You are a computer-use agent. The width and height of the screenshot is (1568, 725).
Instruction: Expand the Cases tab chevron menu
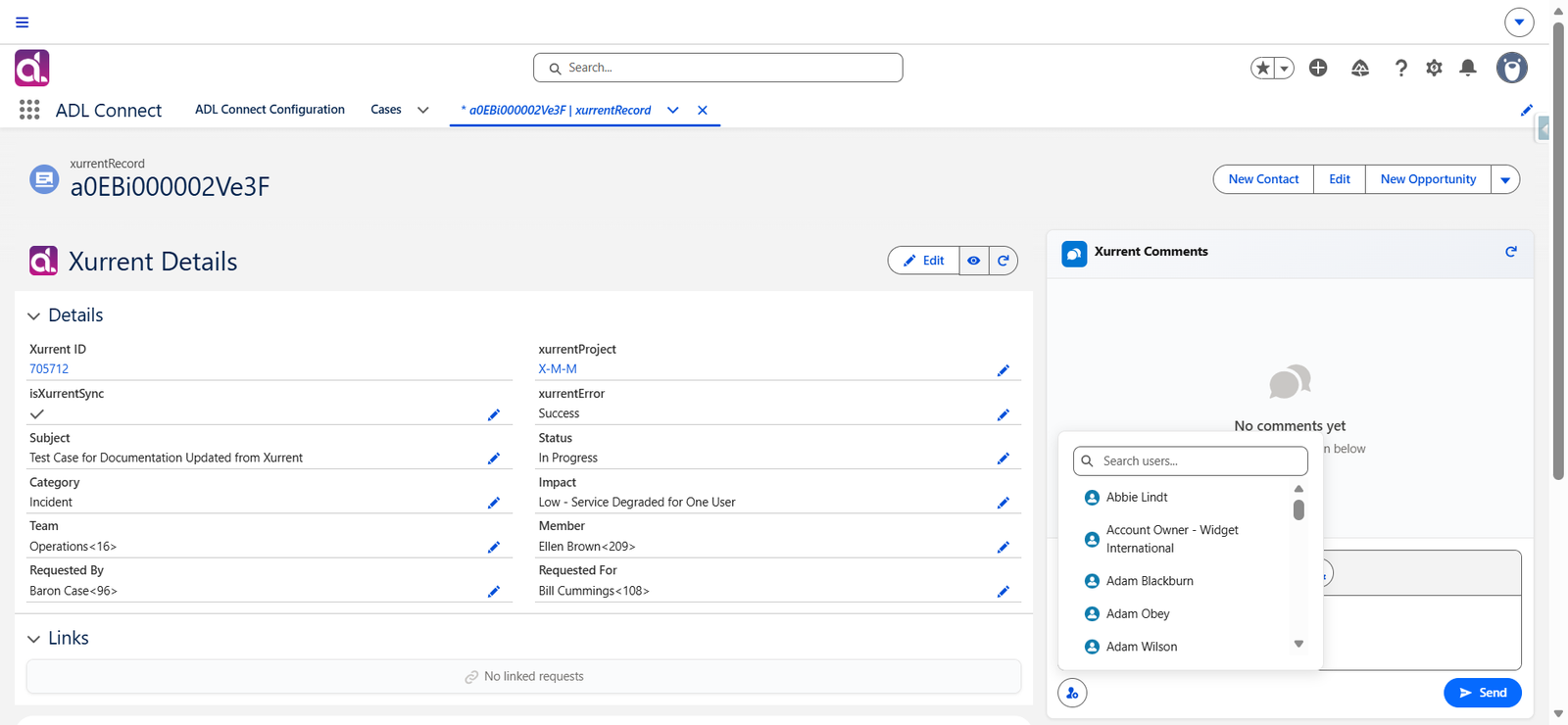coord(423,110)
